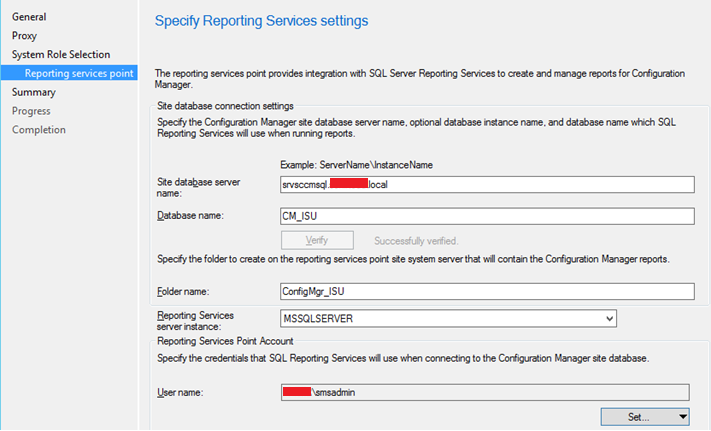Click the Verify button

coord(317,240)
